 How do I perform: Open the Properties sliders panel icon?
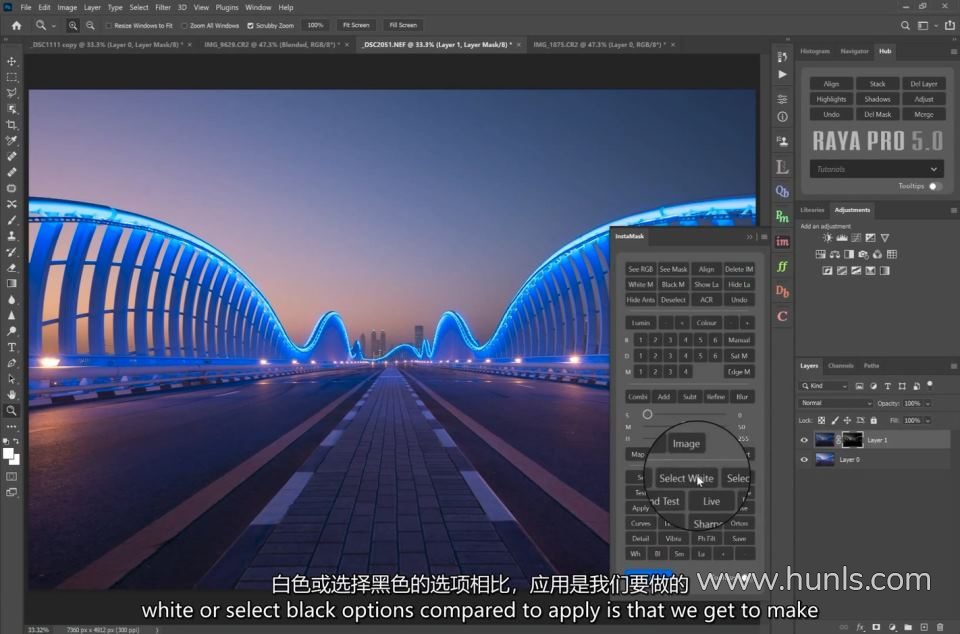[x=782, y=99]
